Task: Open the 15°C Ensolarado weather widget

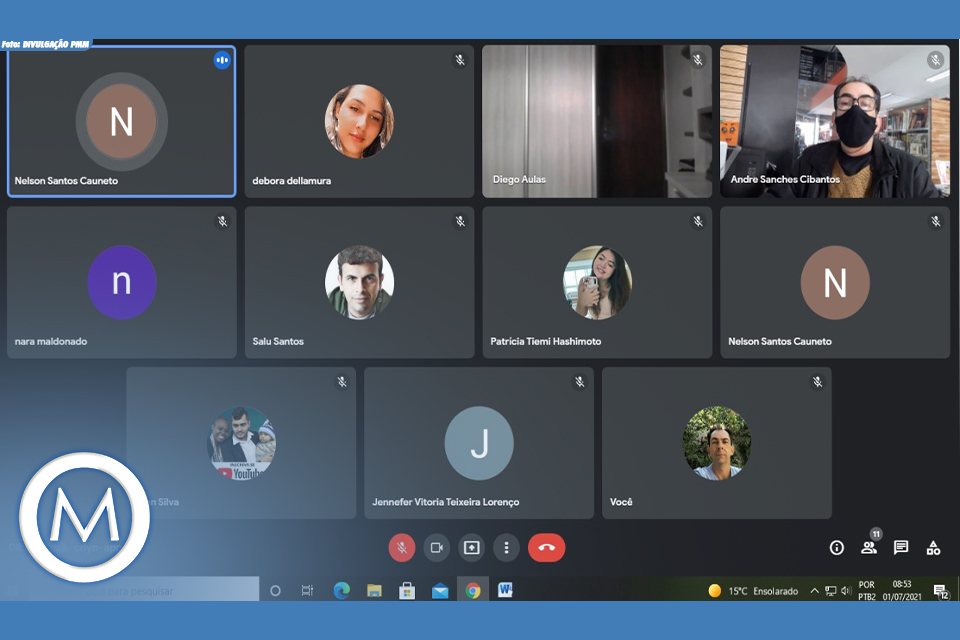Action: point(753,591)
